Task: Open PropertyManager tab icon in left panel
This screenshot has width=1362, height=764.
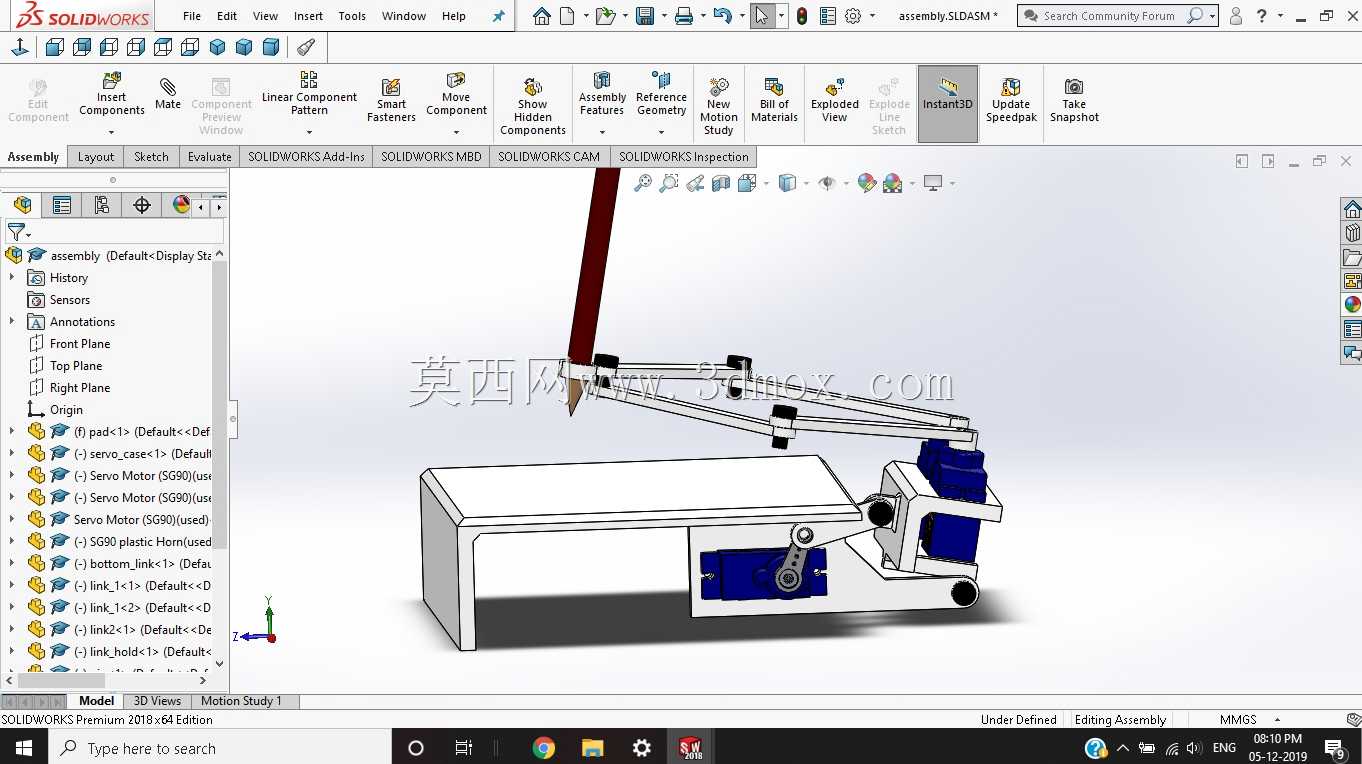Action: pyautogui.click(x=62, y=205)
